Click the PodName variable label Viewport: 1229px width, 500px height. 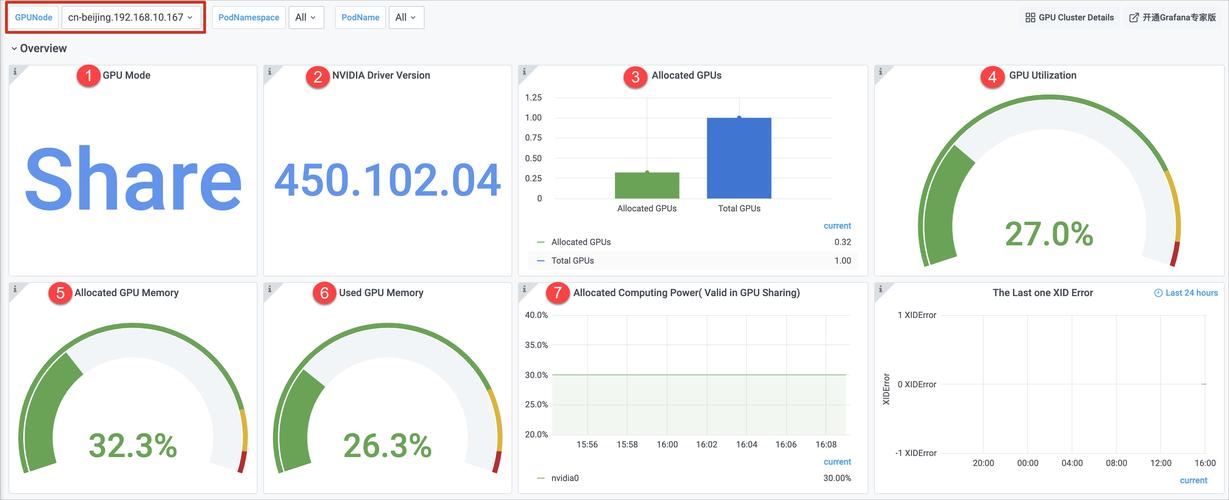(361, 17)
